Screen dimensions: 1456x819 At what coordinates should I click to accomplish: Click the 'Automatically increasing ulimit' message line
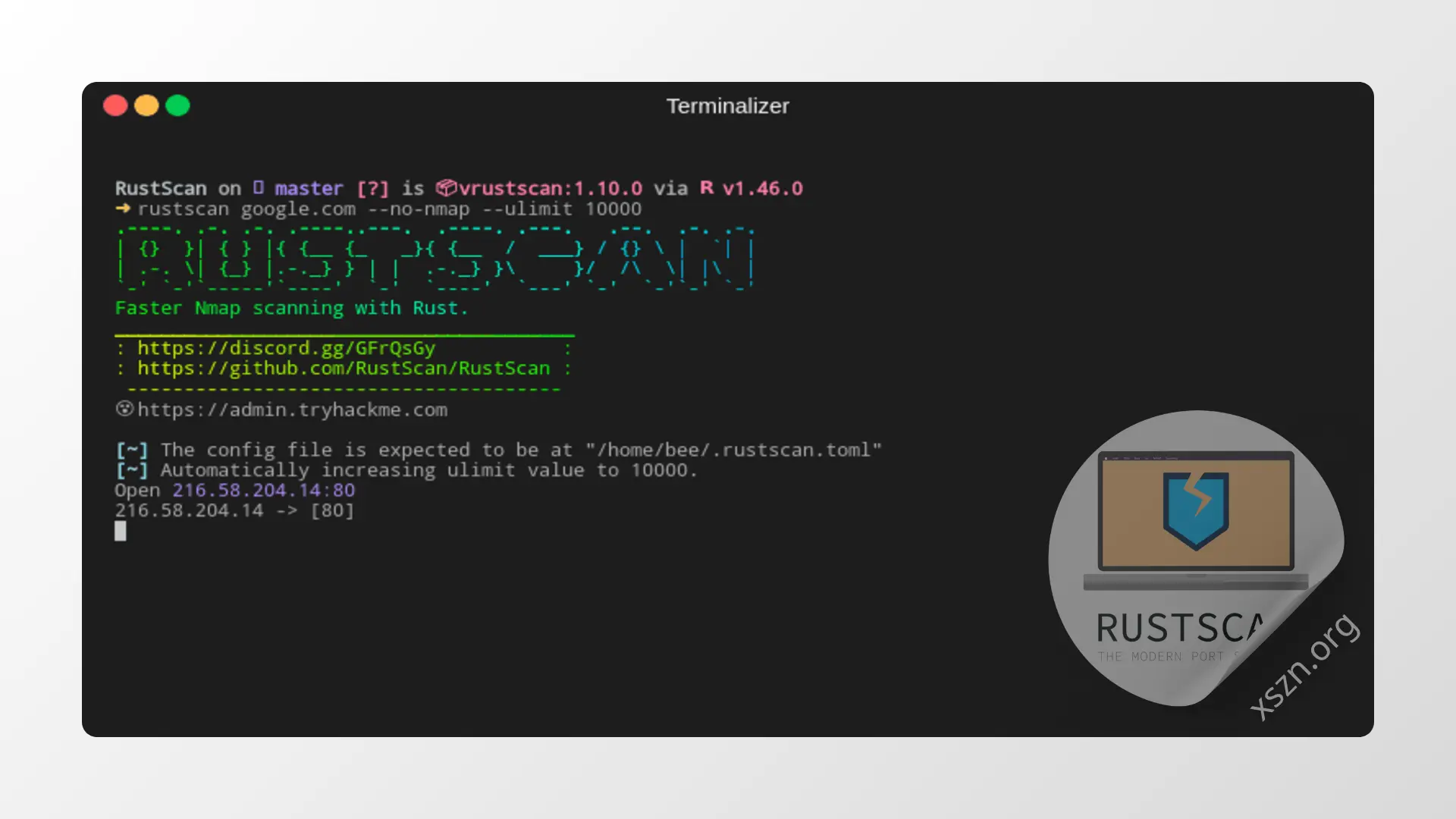click(406, 470)
